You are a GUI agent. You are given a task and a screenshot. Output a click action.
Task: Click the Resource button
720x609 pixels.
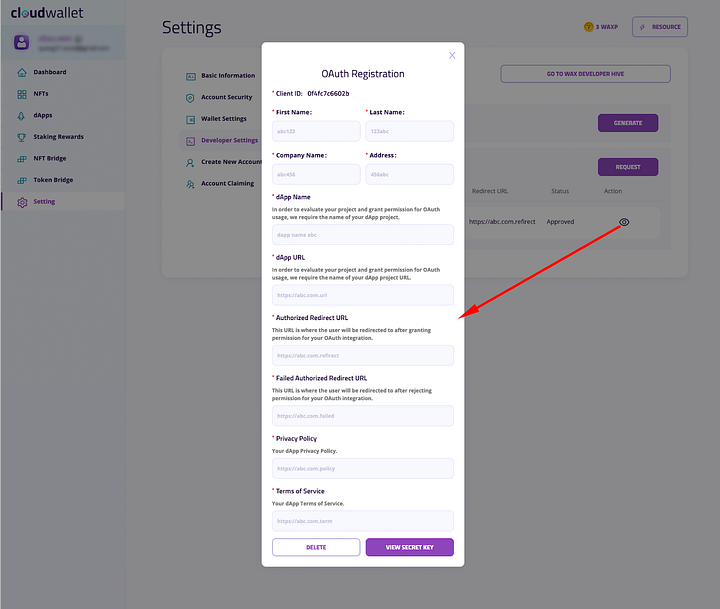[x=660, y=27]
